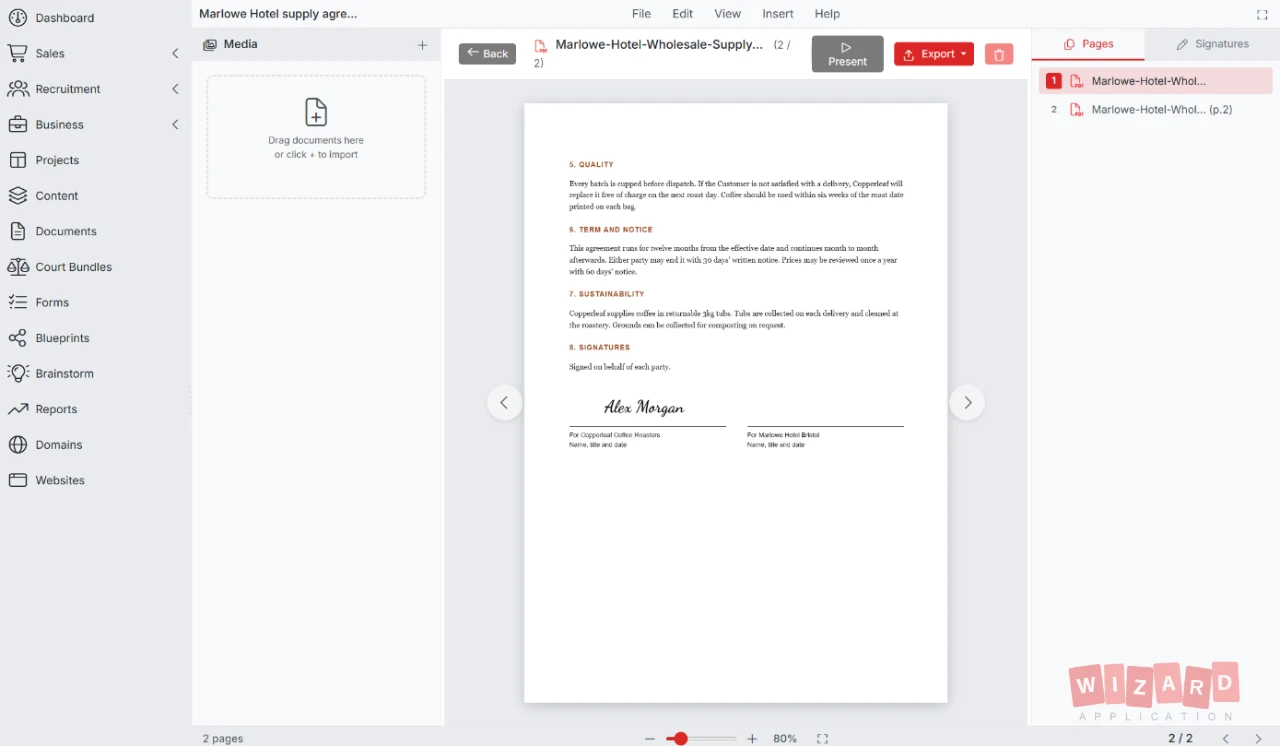The width and height of the screenshot is (1280, 746).
Task: Open the Brainstorm sidebar link
Action: click(x=64, y=373)
